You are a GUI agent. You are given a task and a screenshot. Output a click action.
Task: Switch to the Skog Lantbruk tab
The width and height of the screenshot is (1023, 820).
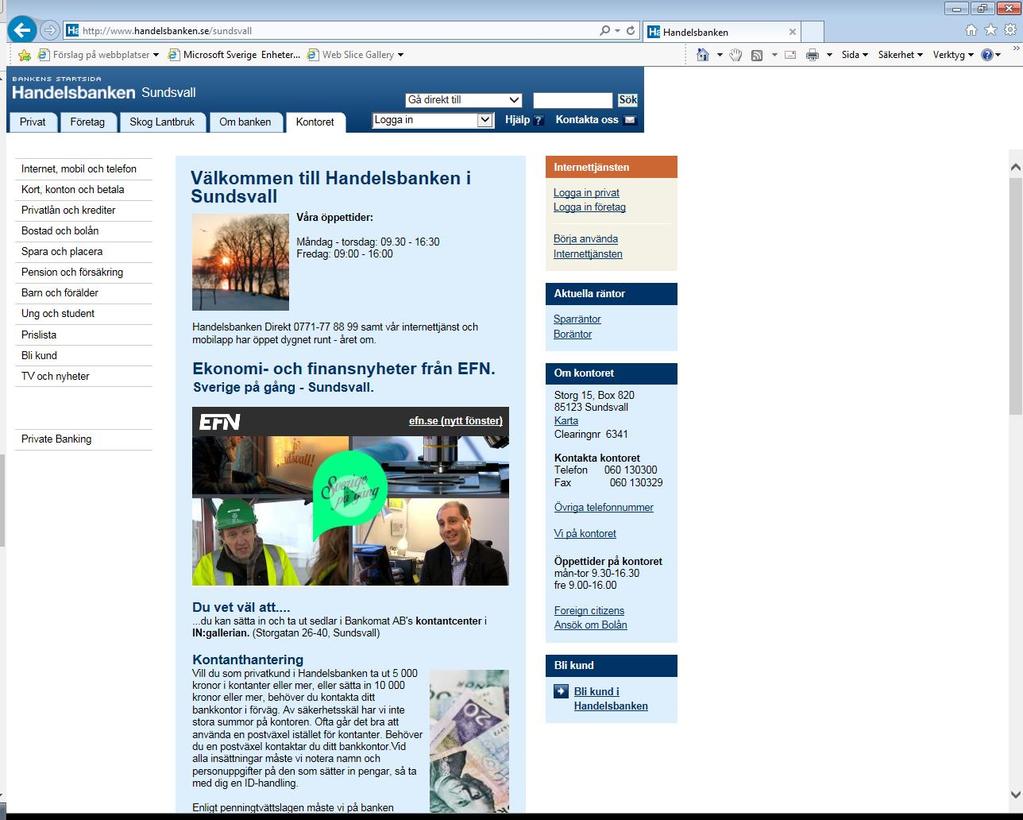162,122
